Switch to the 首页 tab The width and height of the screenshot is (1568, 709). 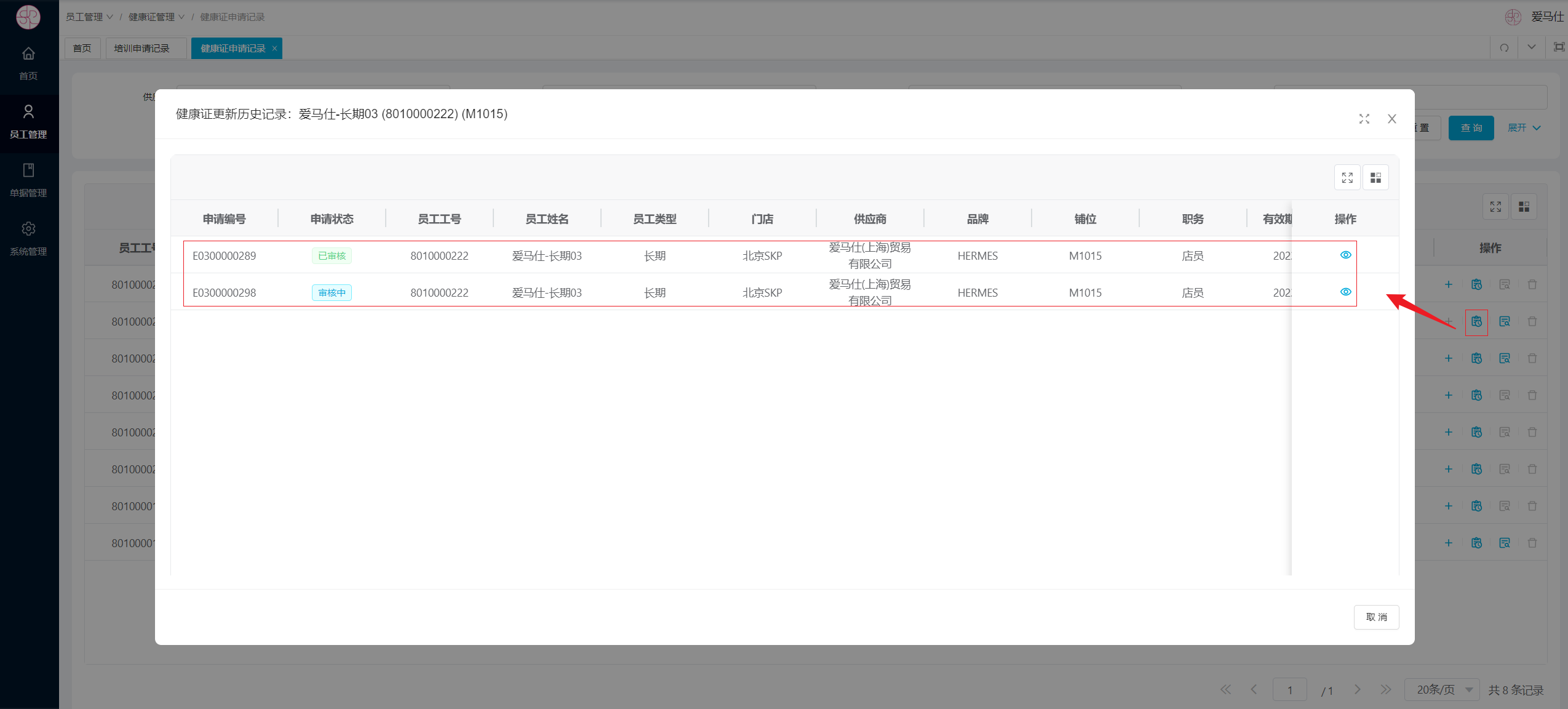point(82,48)
